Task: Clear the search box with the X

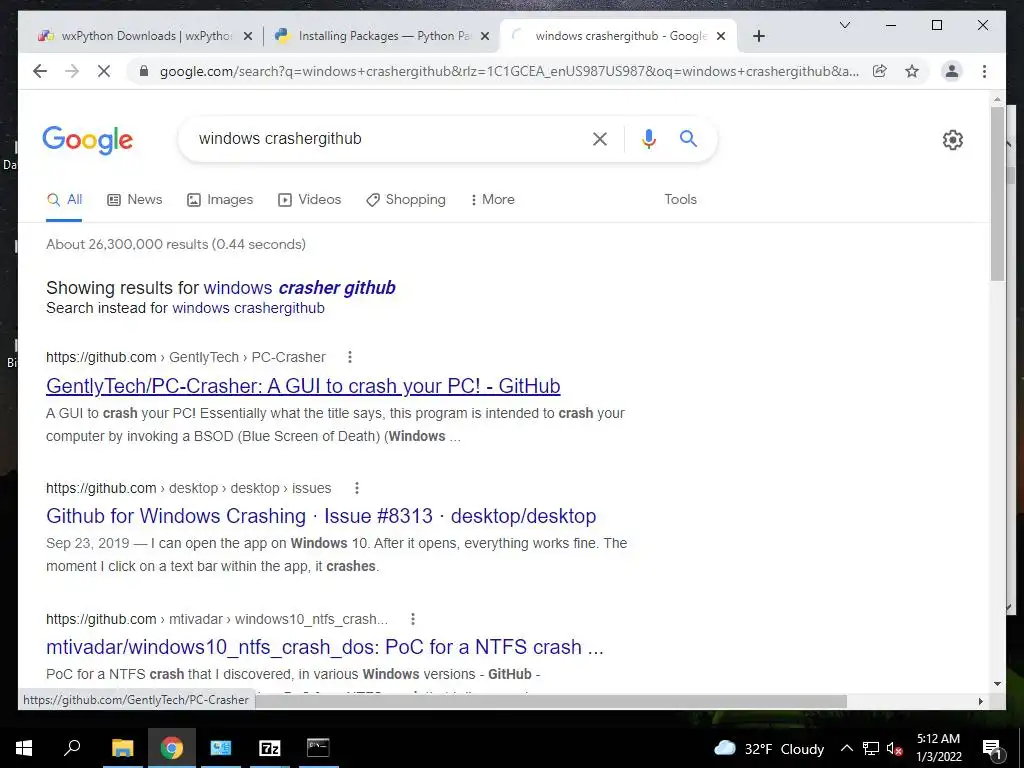Action: [x=600, y=138]
